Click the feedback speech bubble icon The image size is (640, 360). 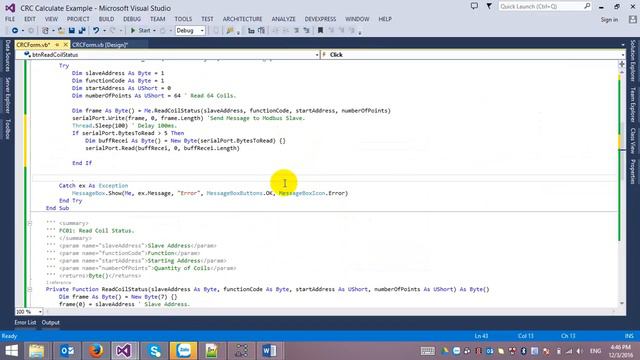point(474,7)
